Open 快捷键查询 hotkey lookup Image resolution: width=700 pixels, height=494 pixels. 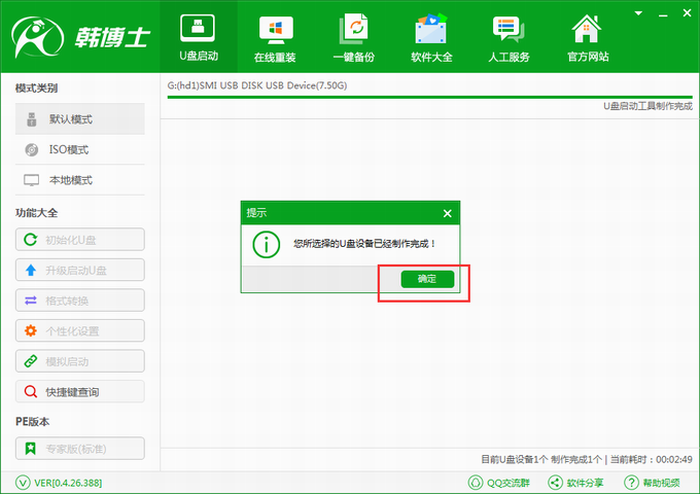pyautogui.click(x=80, y=392)
